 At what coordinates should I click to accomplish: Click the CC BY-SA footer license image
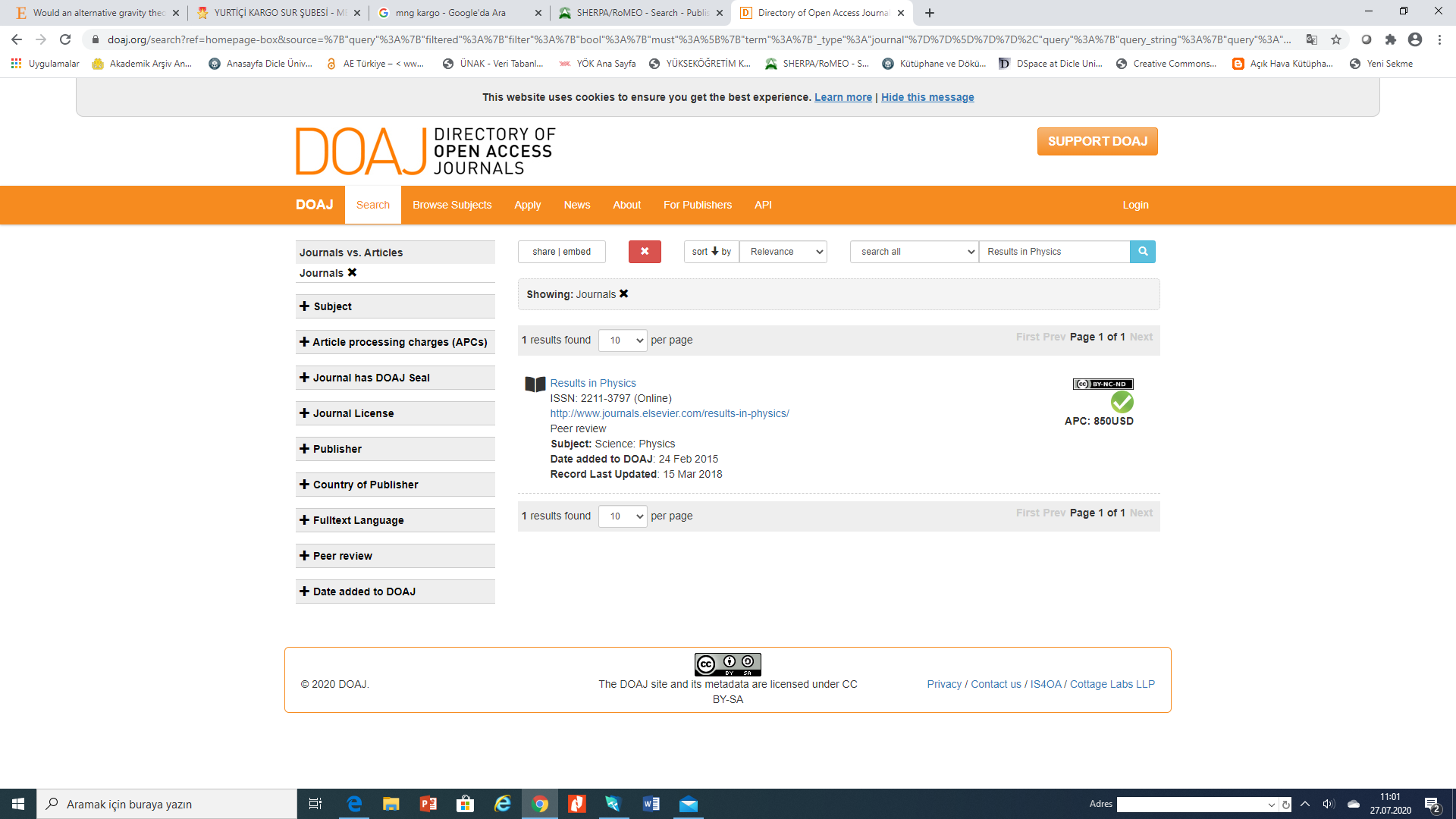[728, 664]
